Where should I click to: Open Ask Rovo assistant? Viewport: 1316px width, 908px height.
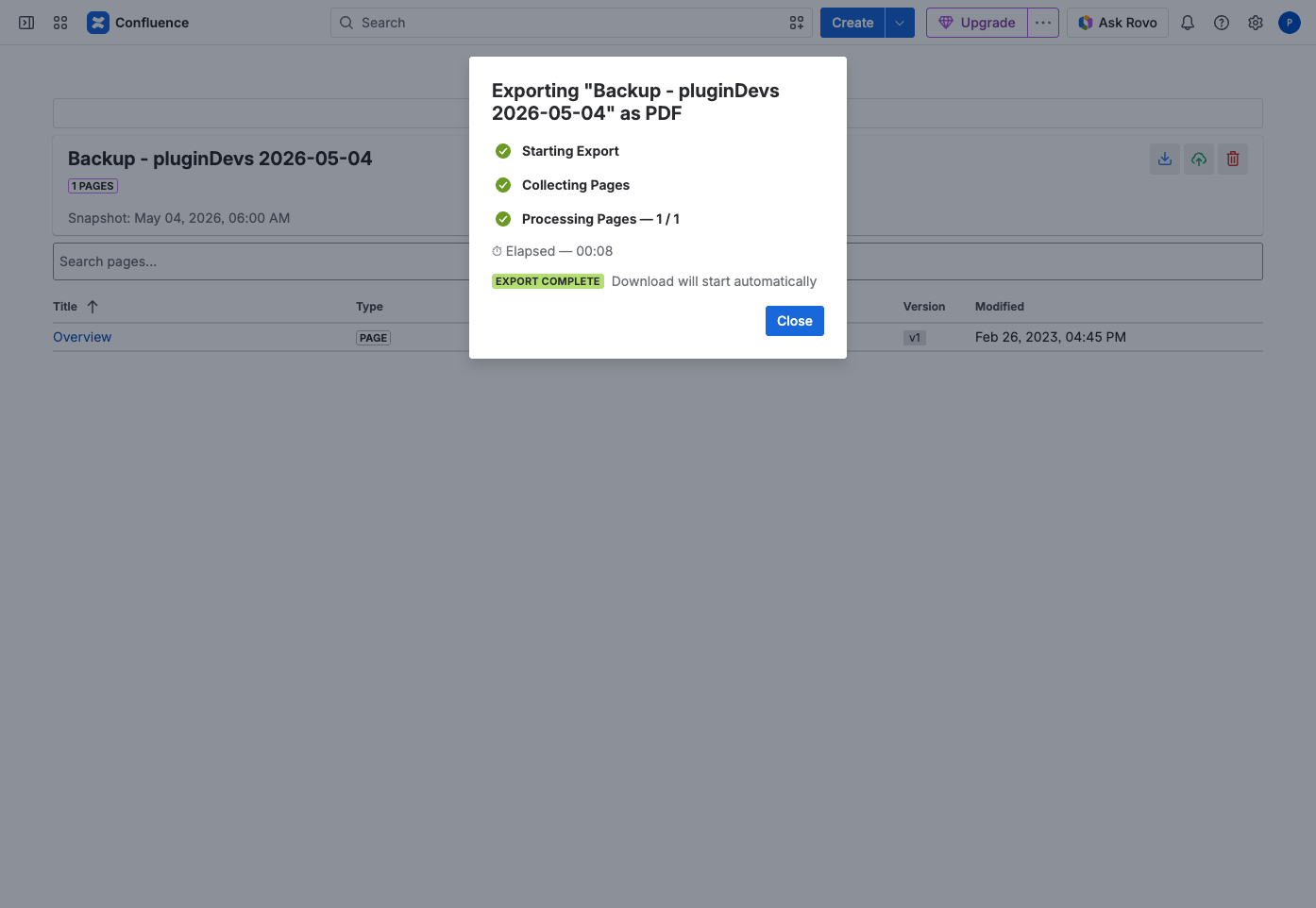click(x=1118, y=23)
